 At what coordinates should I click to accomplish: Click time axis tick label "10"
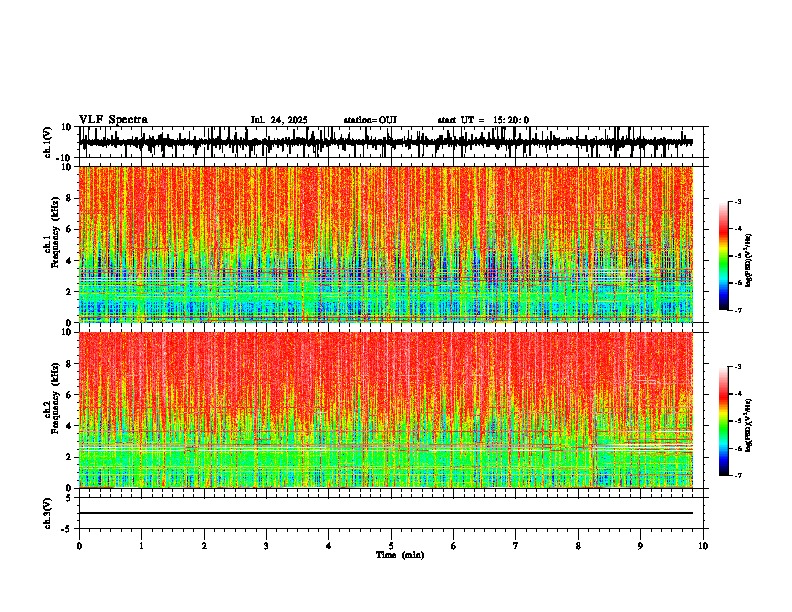click(703, 546)
